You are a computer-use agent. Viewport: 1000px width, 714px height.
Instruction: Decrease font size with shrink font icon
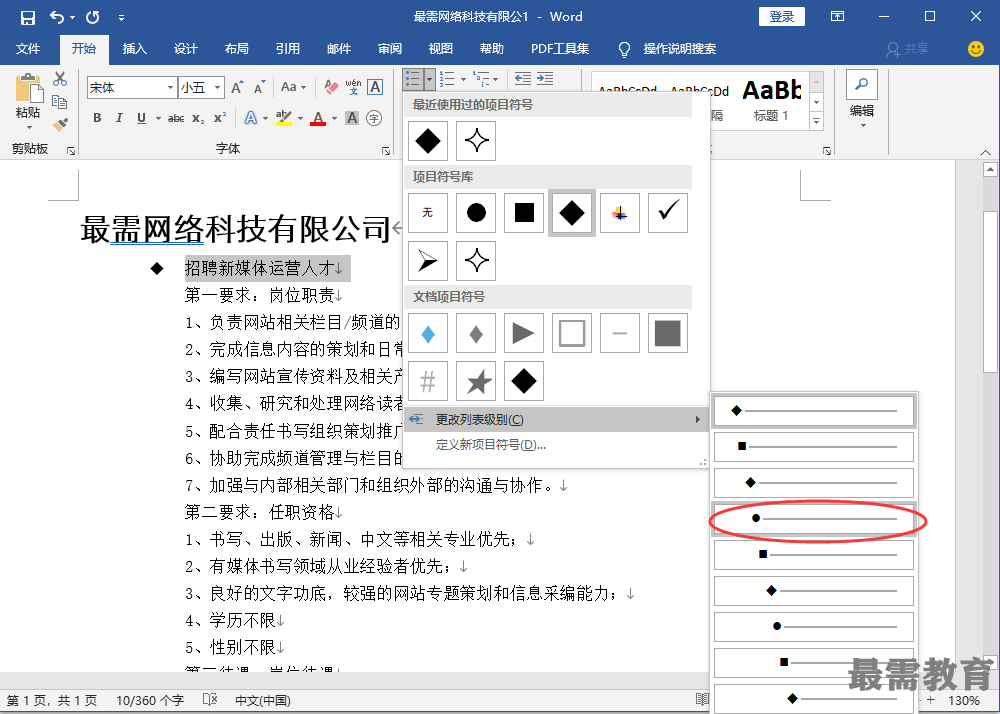tap(260, 87)
